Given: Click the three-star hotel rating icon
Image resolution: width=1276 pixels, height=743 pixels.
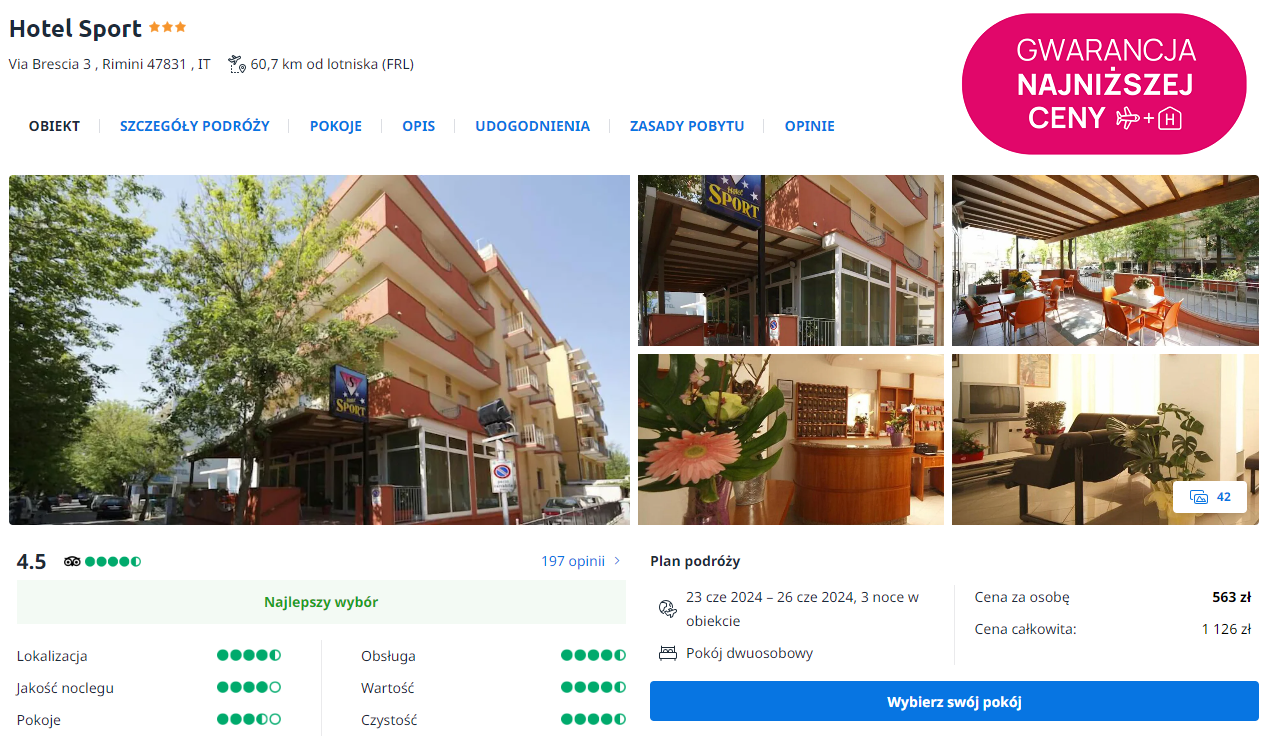Looking at the screenshot, I should 167,28.
